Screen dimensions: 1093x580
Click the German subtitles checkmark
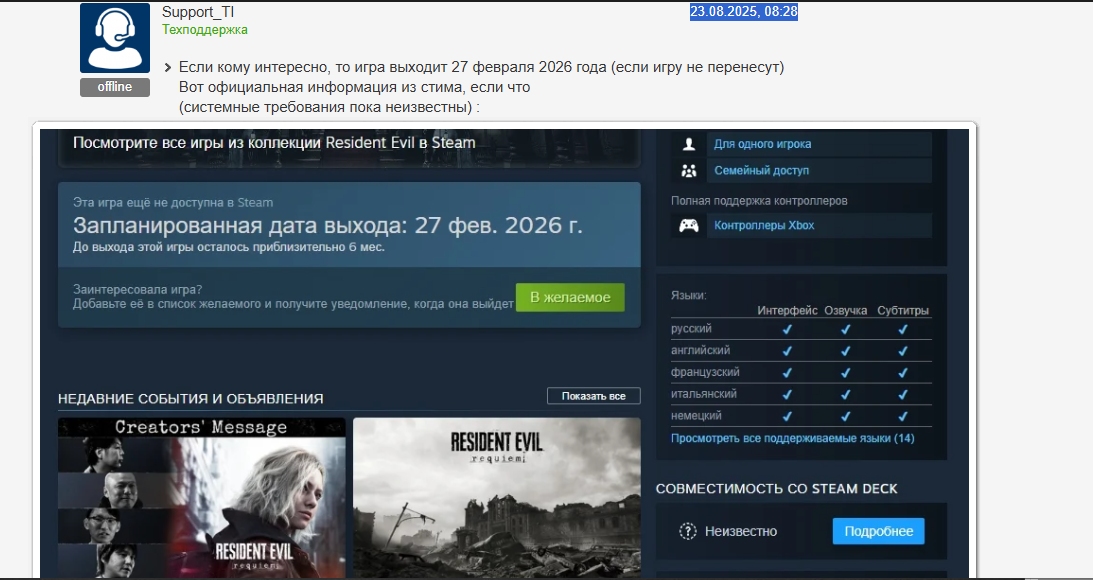902,416
